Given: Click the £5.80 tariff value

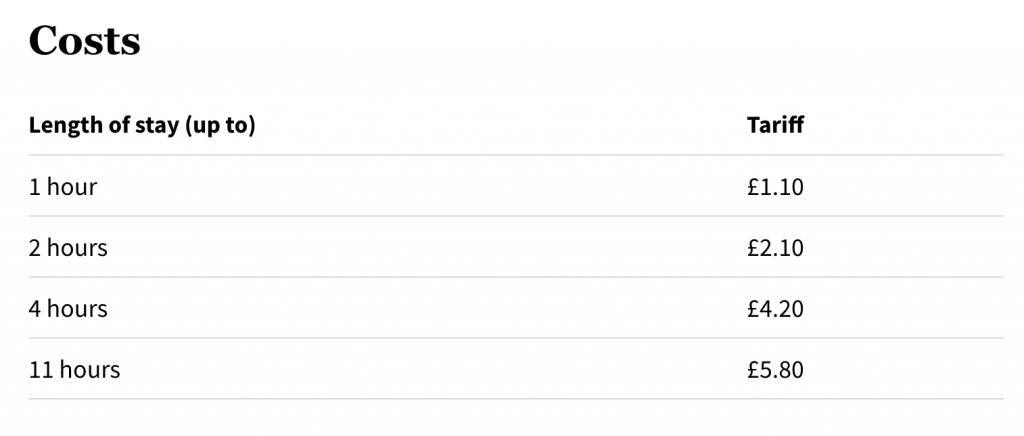Looking at the screenshot, I should tap(776, 370).
